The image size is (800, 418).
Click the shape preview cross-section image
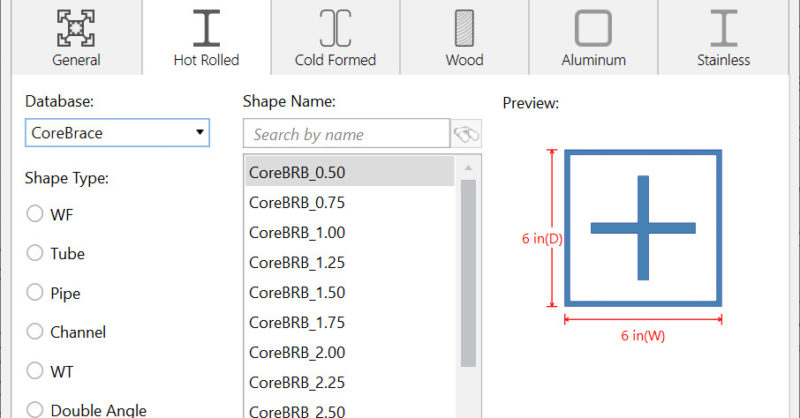(x=642, y=228)
